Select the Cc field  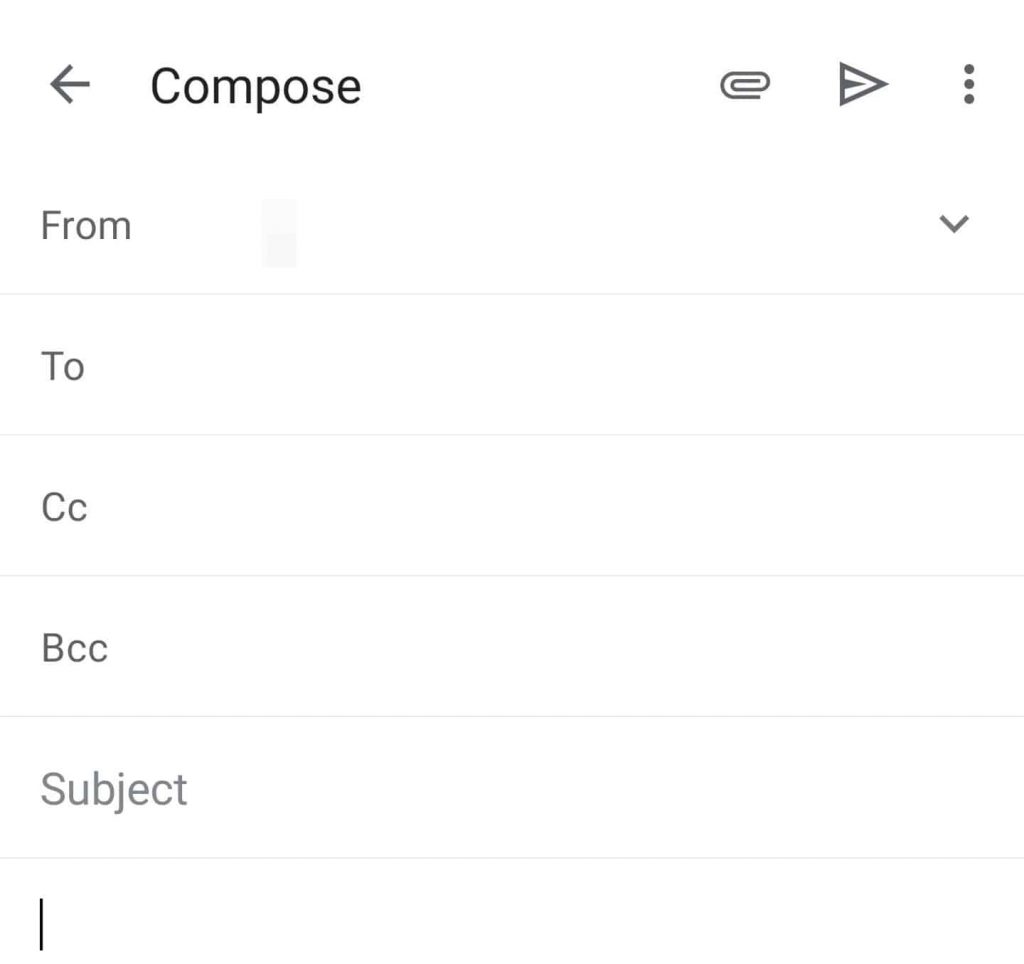tap(400, 507)
